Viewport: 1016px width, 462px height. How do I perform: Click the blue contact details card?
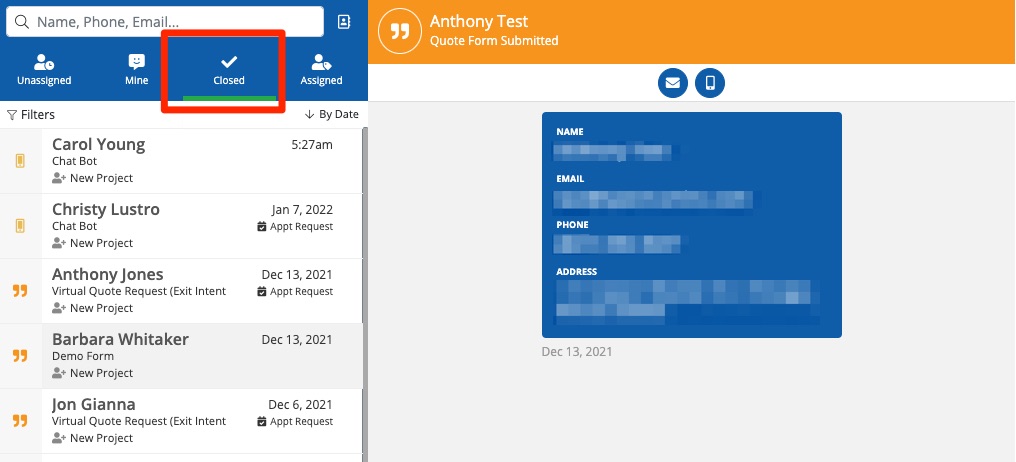(x=691, y=224)
